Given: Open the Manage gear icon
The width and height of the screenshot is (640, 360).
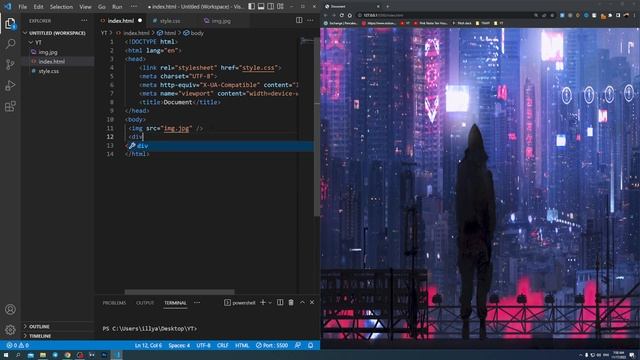Looking at the screenshot, I should click(10, 329).
